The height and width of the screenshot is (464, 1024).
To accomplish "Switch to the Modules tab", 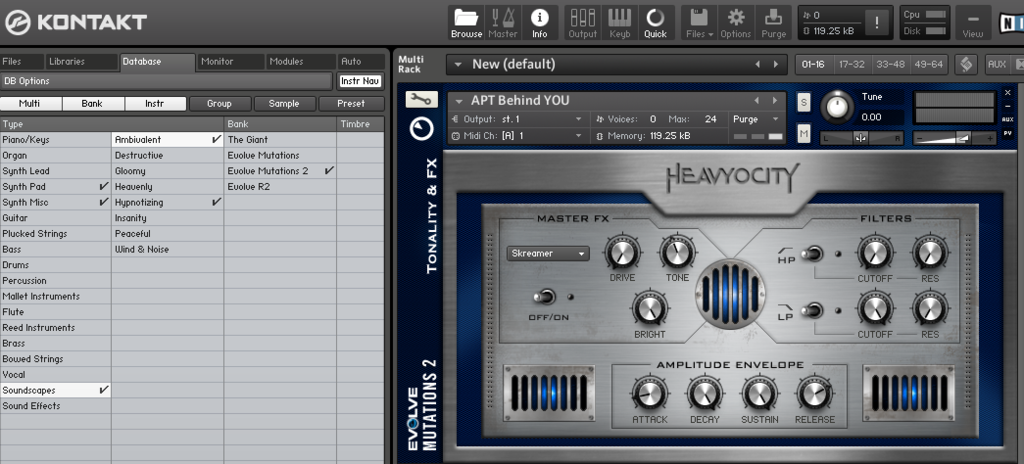I will (302, 61).
